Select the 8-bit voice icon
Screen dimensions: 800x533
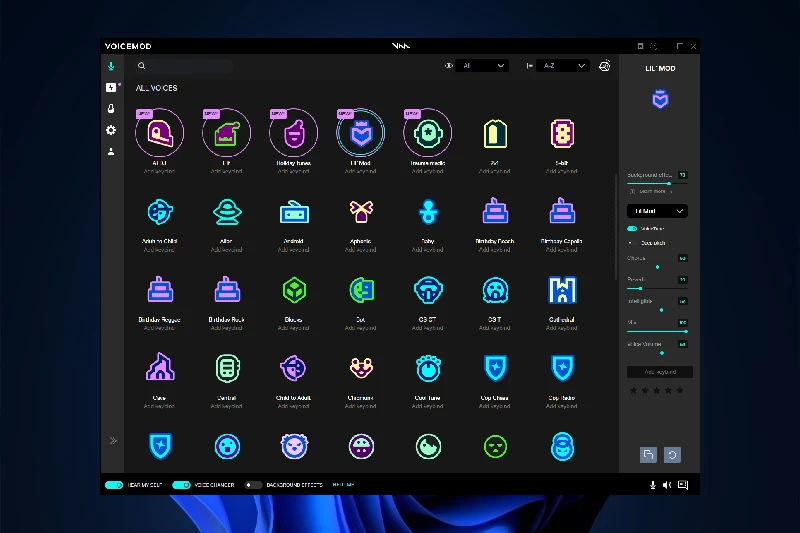pyautogui.click(x=562, y=134)
